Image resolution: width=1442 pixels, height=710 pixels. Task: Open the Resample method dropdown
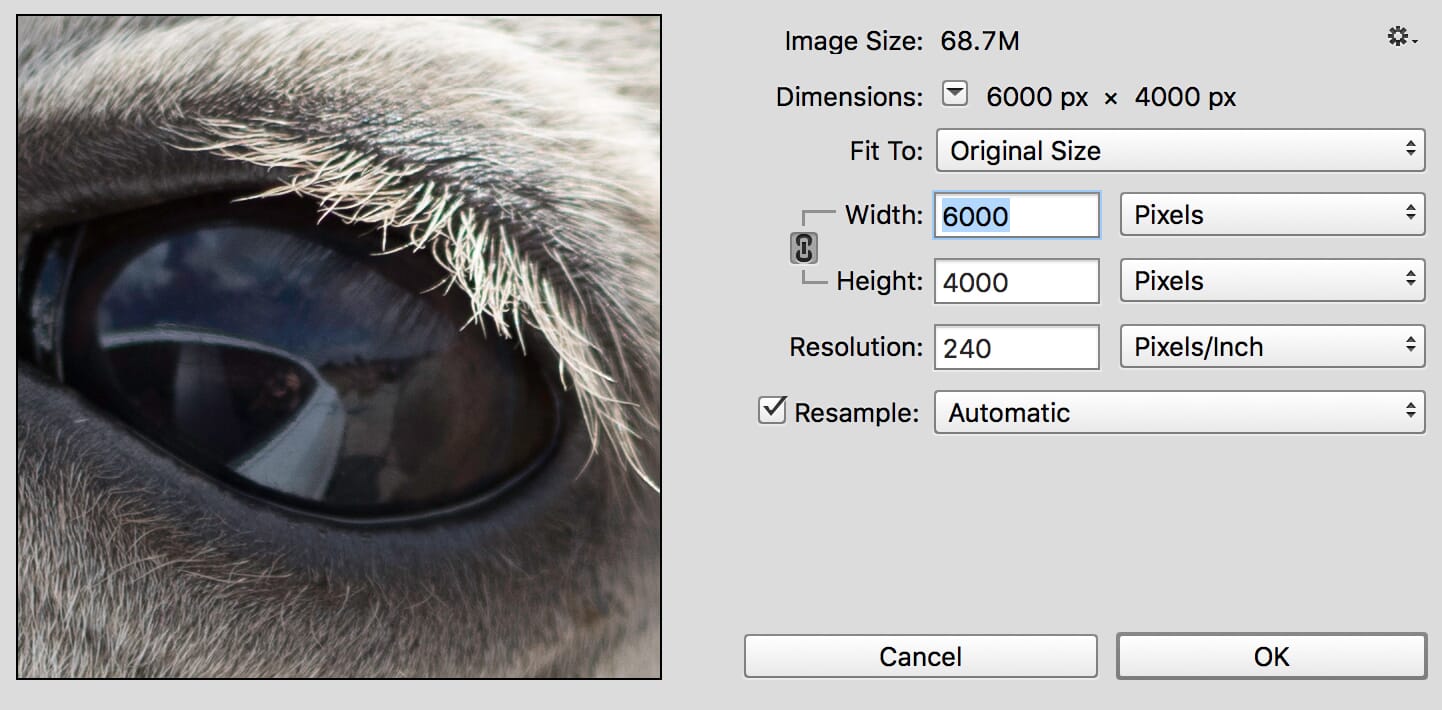1179,412
